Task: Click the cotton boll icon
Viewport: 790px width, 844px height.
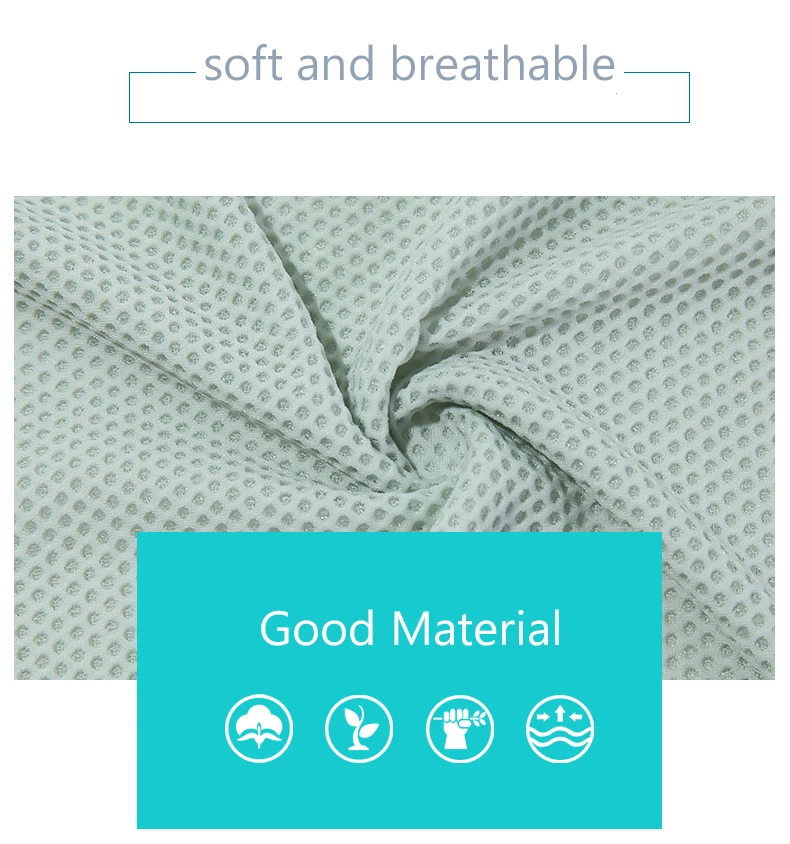Action: click(x=259, y=728)
